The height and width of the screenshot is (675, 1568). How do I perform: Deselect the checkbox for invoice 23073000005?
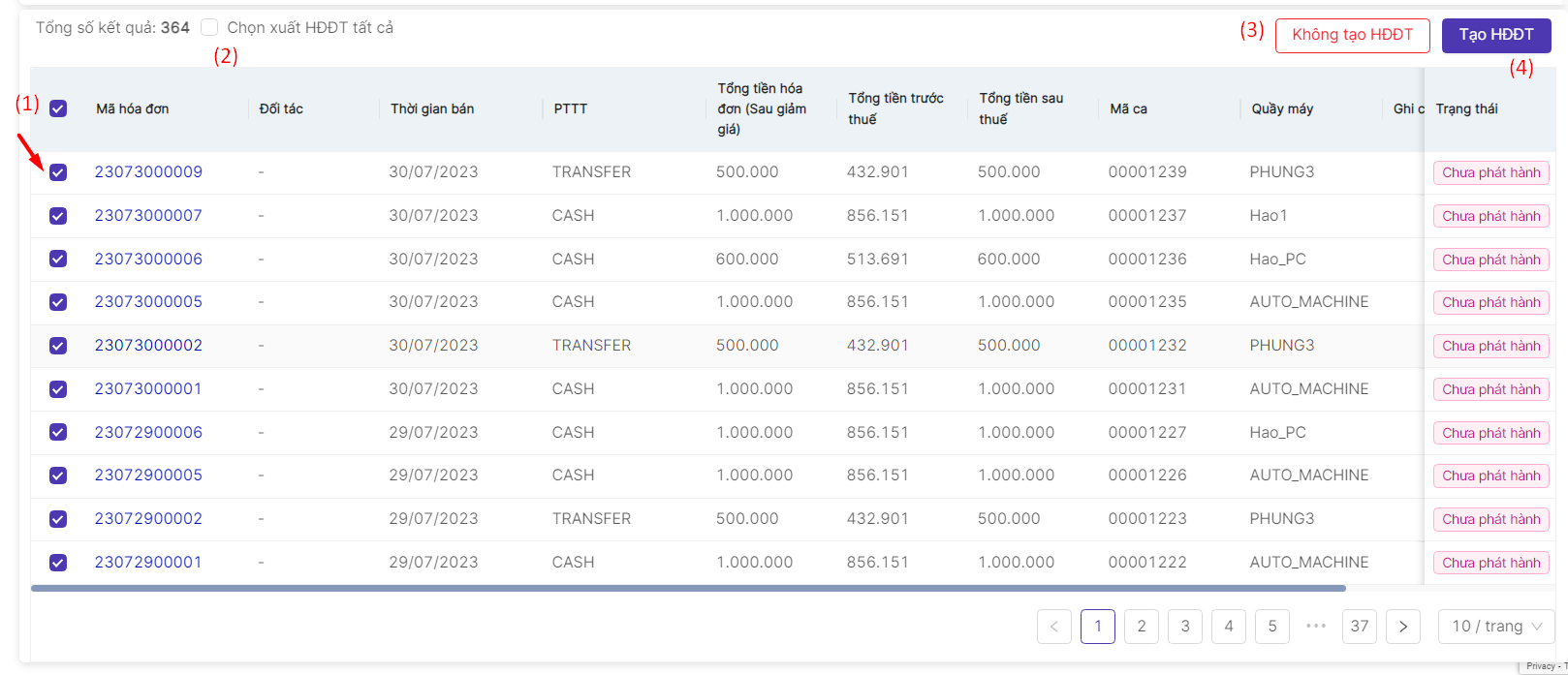click(58, 302)
